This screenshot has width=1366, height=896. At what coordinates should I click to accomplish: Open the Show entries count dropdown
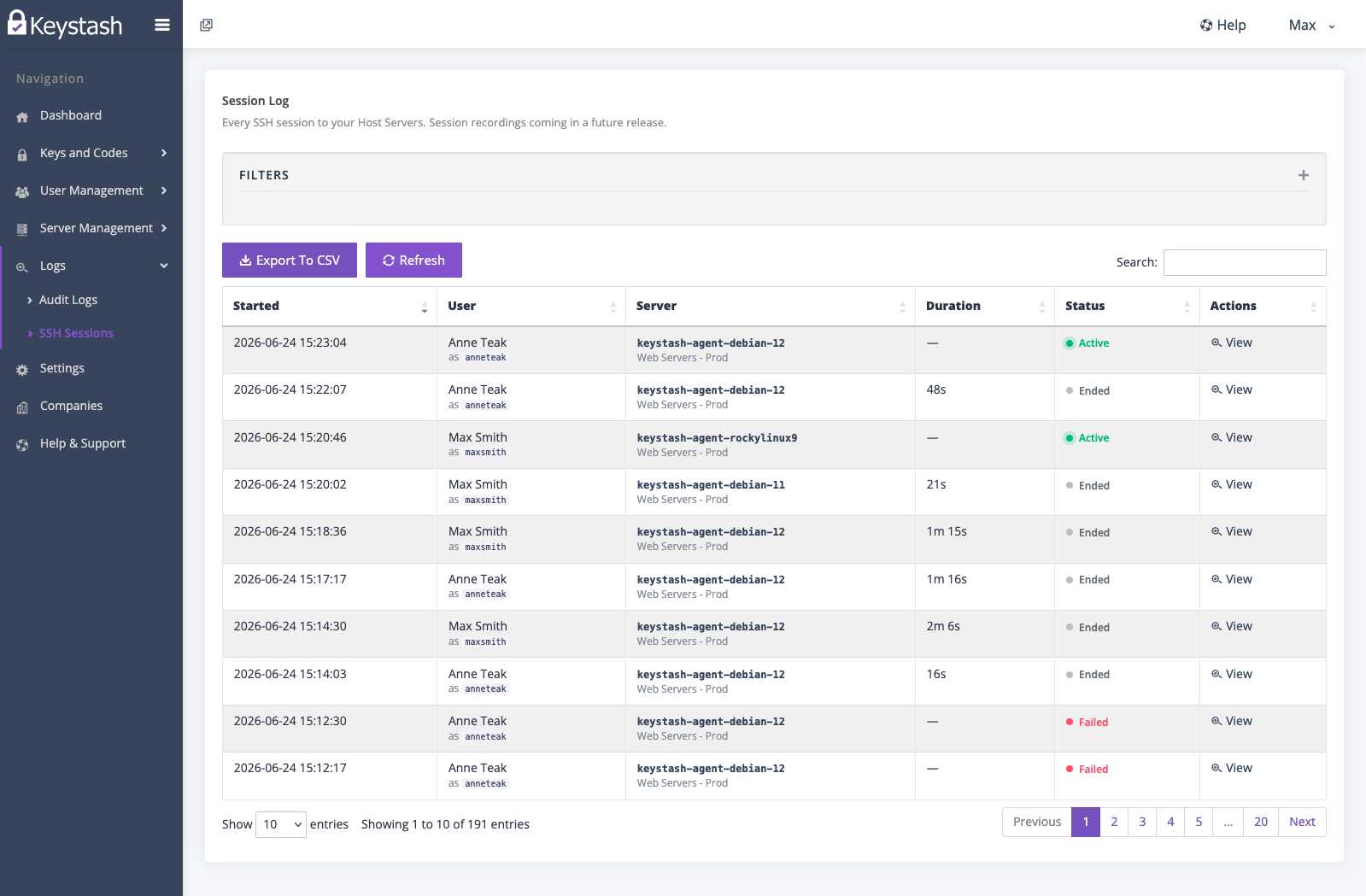[x=281, y=824]
